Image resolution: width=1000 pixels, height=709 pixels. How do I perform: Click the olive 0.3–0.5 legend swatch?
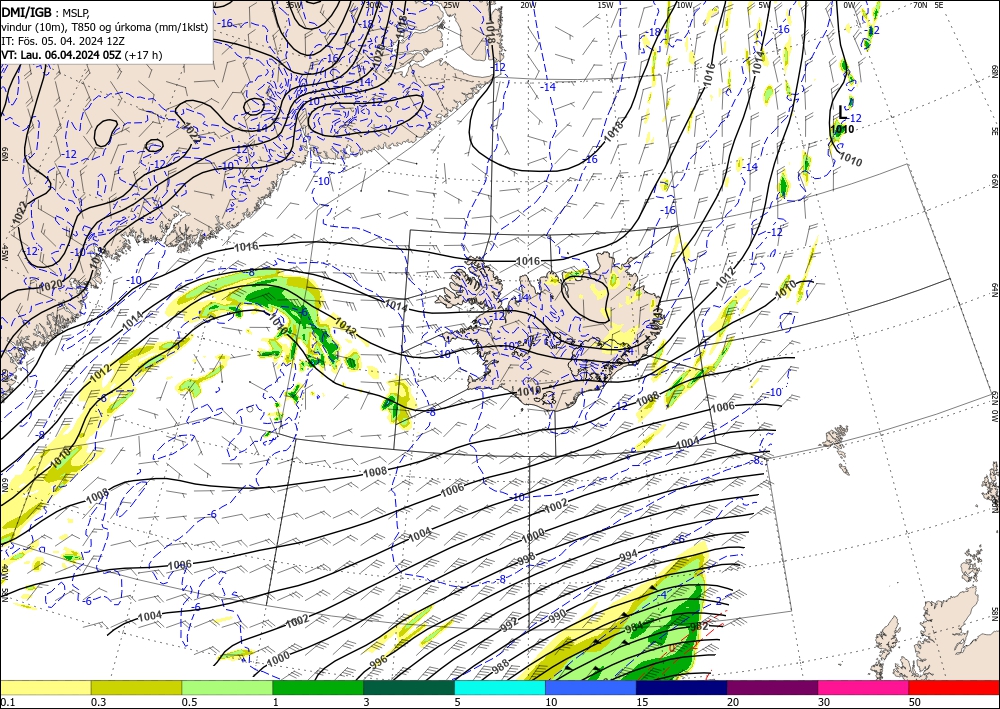[x=136, y=687]
